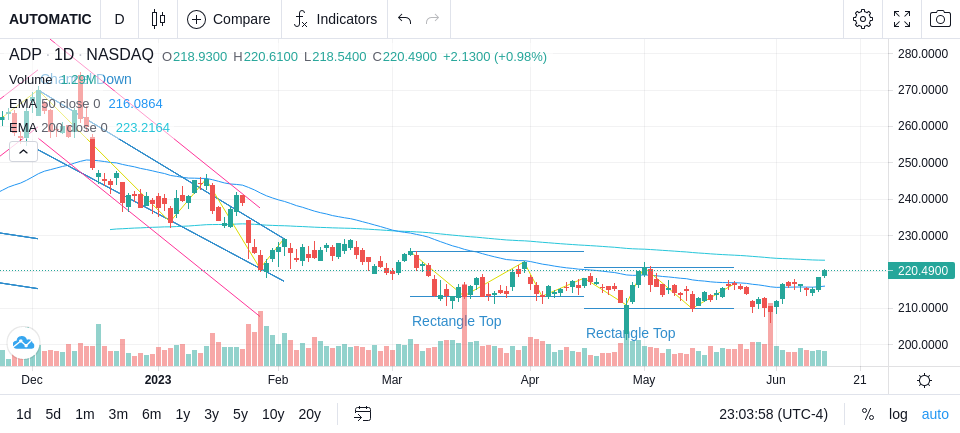
Task: Click the 280.0000 price axis label
Action: (x=923, y=53)
